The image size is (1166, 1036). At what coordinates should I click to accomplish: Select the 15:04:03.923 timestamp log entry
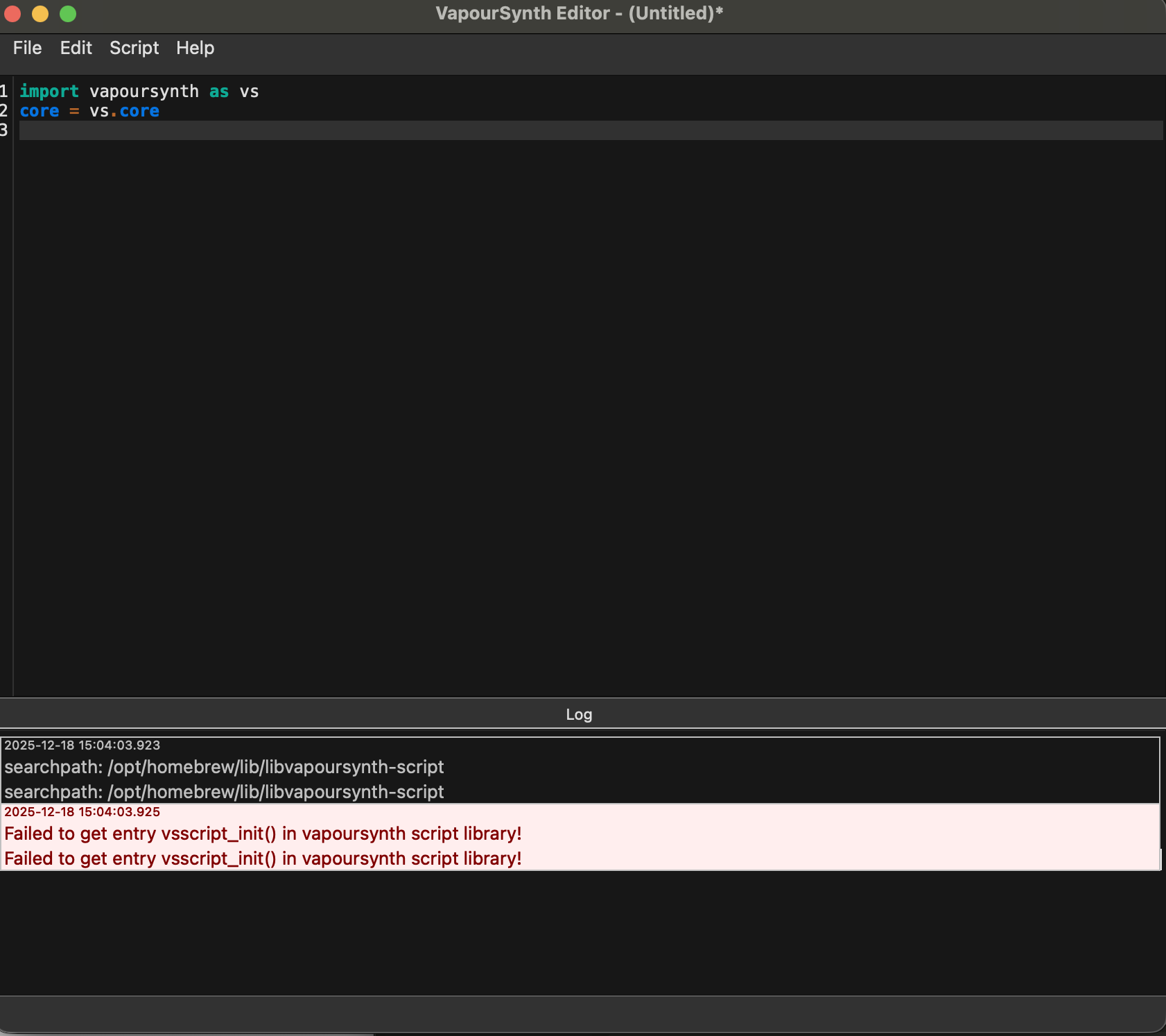(x=82, y=745)
